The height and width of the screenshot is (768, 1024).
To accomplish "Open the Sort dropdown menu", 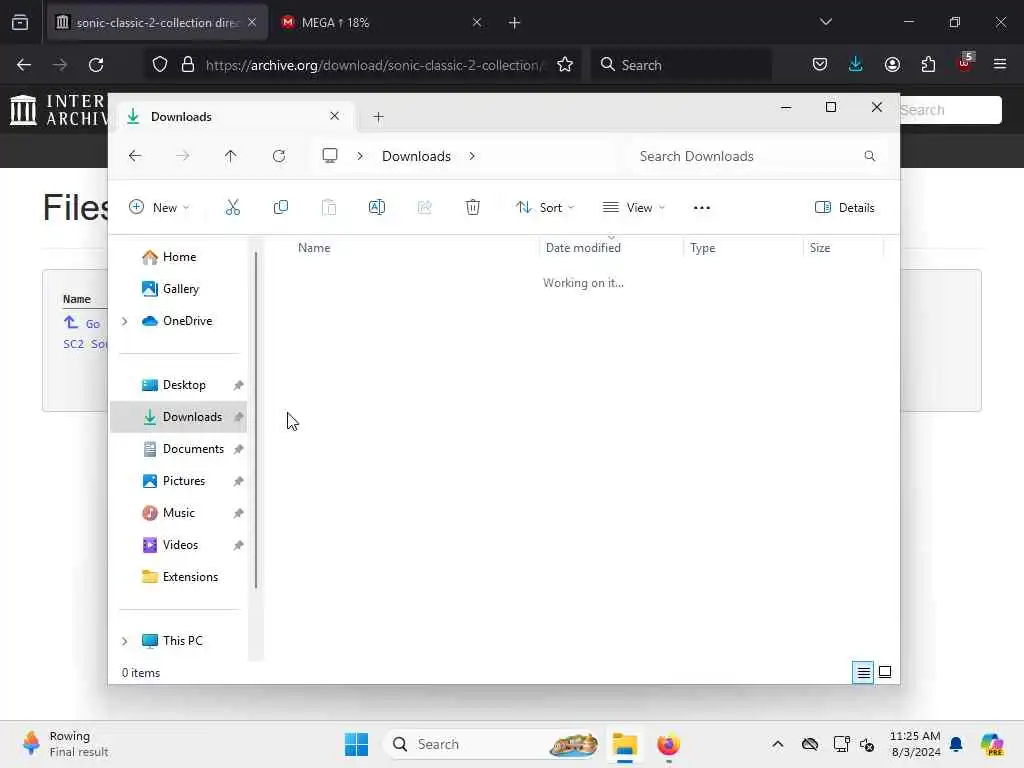I will pos(545,208).
